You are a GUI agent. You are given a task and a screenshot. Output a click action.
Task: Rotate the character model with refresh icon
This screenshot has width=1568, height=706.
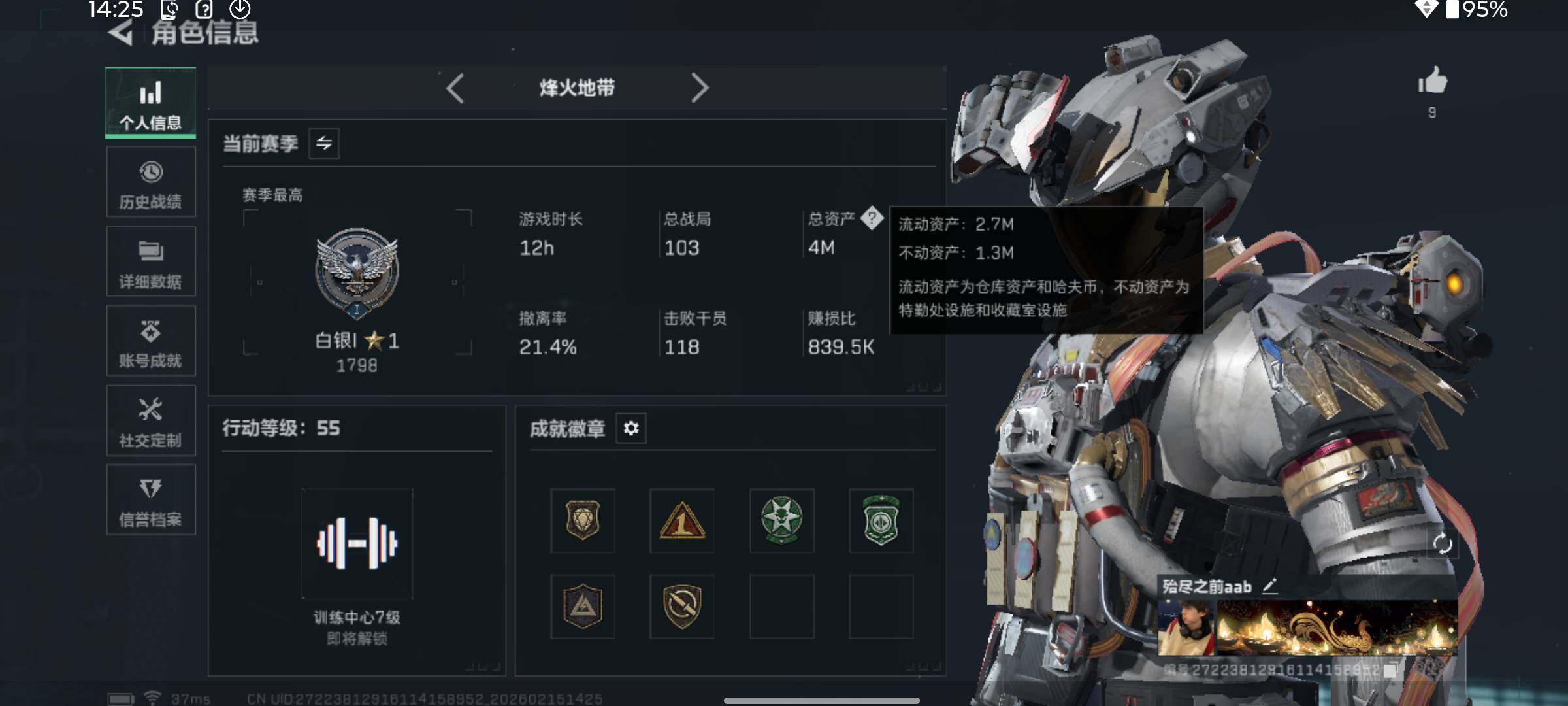pos(1442,543)
